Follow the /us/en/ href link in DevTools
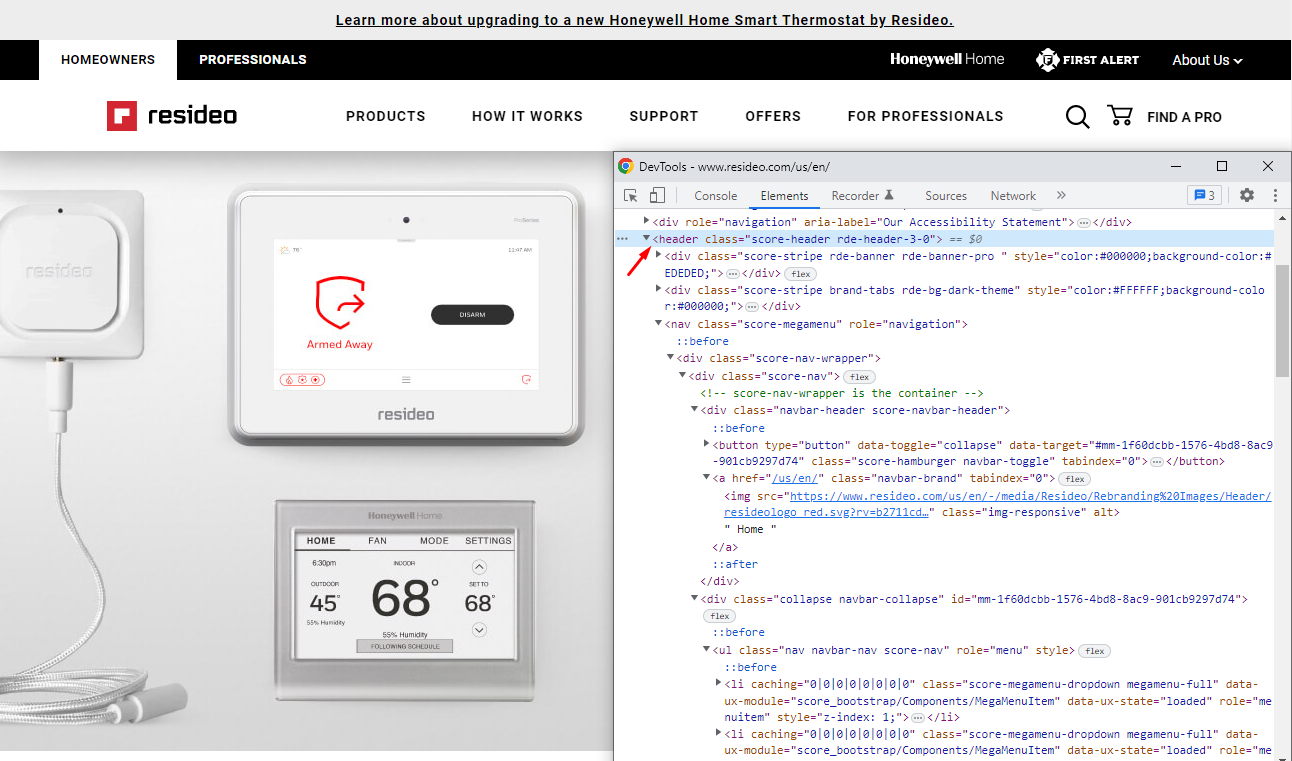Image resolution: width=1292 pixels, height=761 pixels. point(796,478)
